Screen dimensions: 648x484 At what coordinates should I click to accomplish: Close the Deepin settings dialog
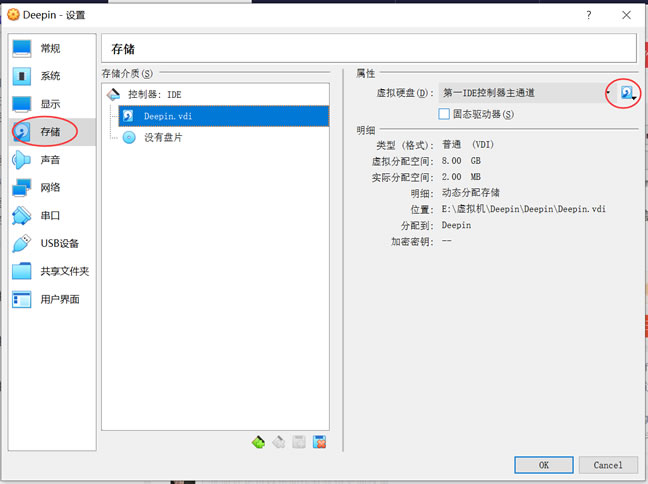(x=626, y=15)
